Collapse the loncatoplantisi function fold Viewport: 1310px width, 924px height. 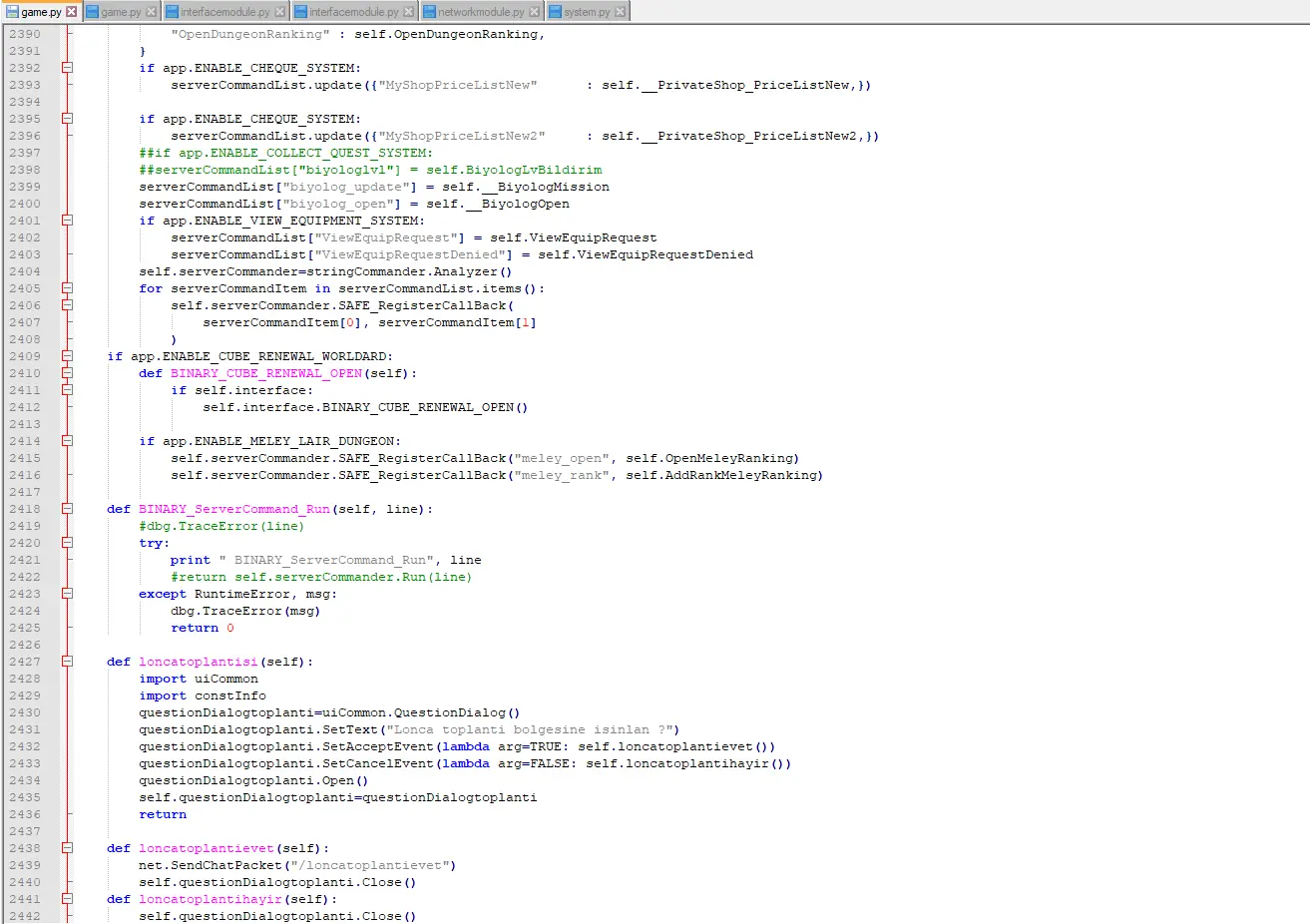coord(67,662)
